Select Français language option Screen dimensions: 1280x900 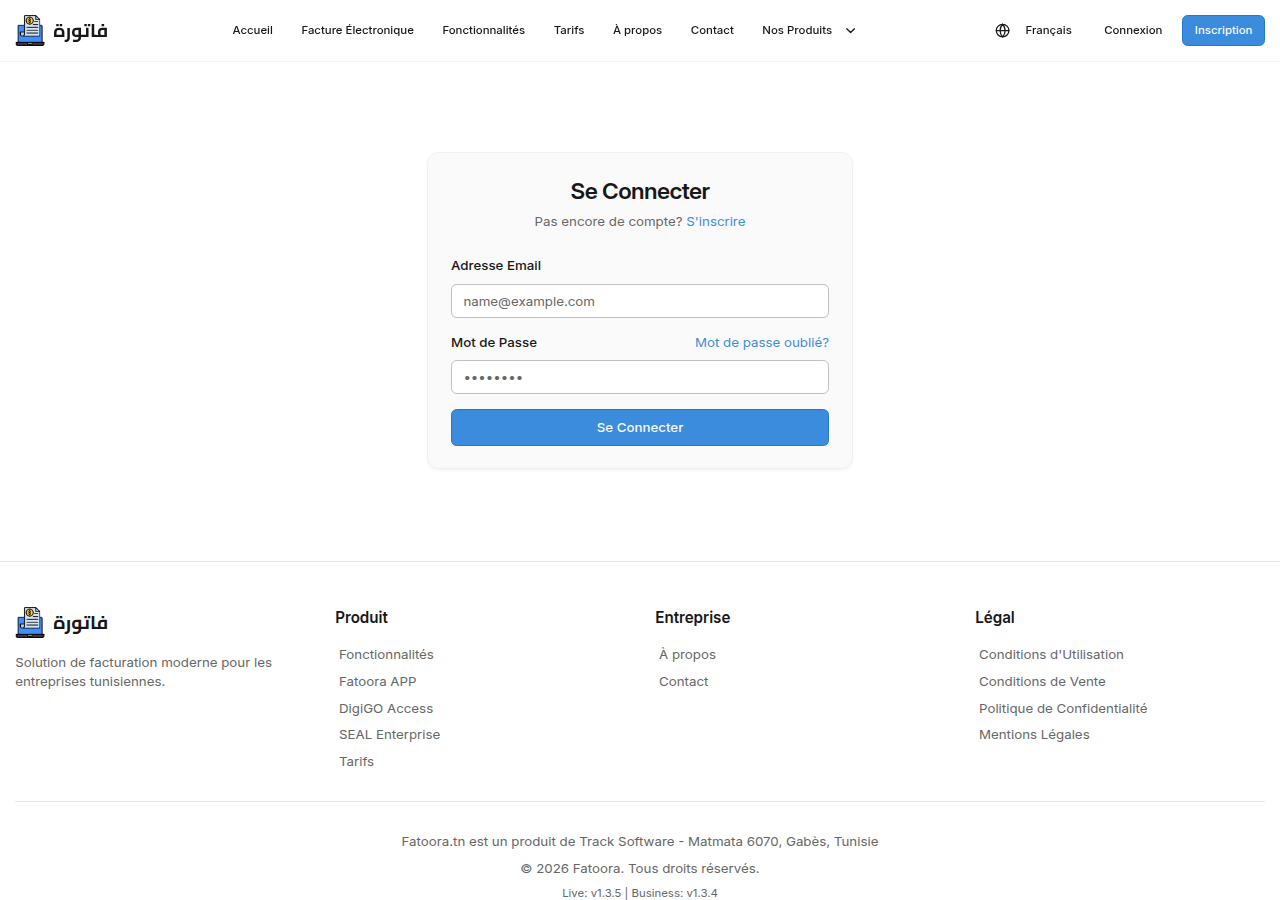tap(1048, 30)
